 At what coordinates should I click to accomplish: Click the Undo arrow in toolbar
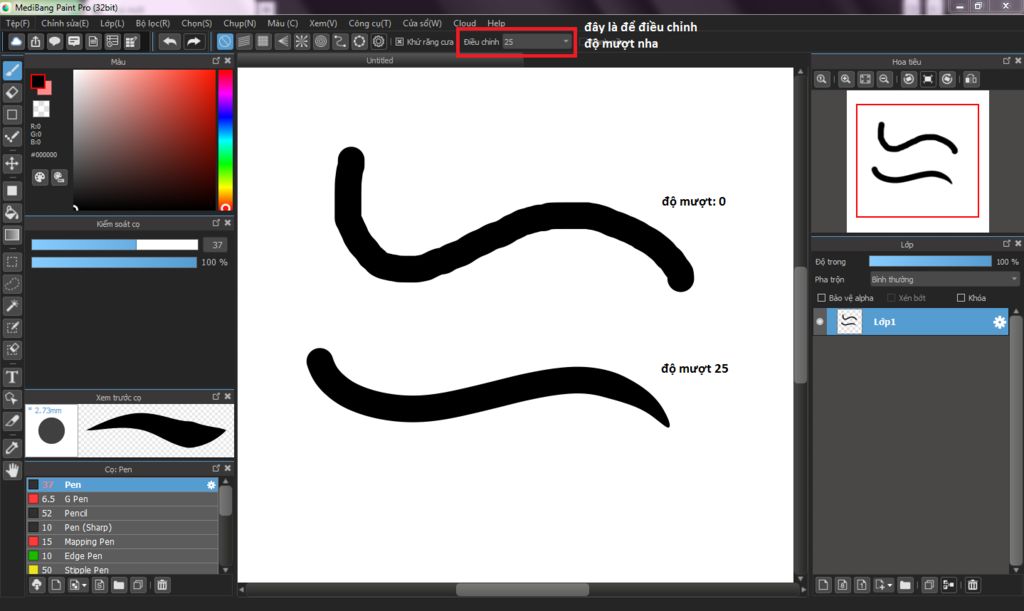[170, 42]
